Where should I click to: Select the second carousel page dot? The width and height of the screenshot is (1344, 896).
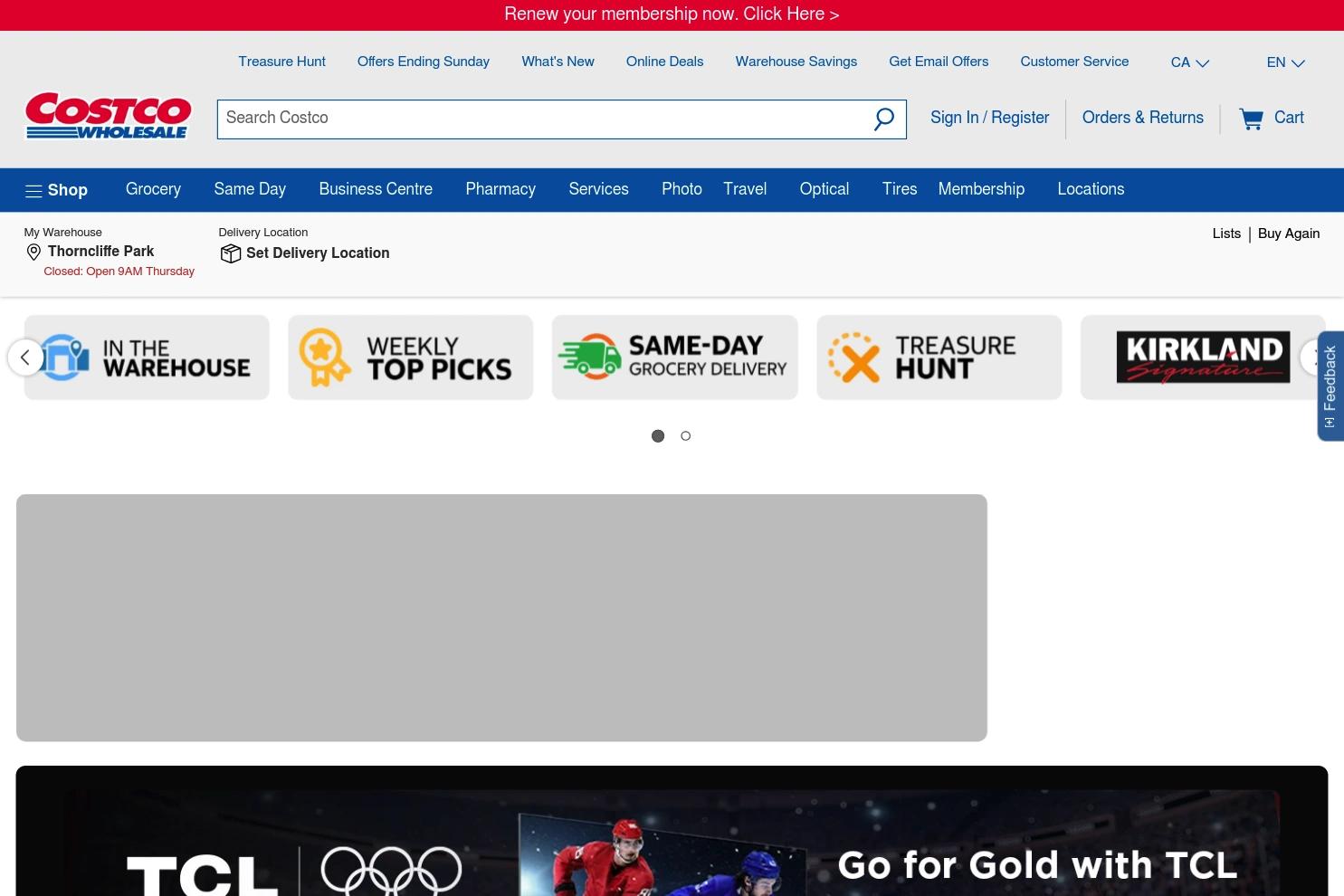tap(686, 436)
